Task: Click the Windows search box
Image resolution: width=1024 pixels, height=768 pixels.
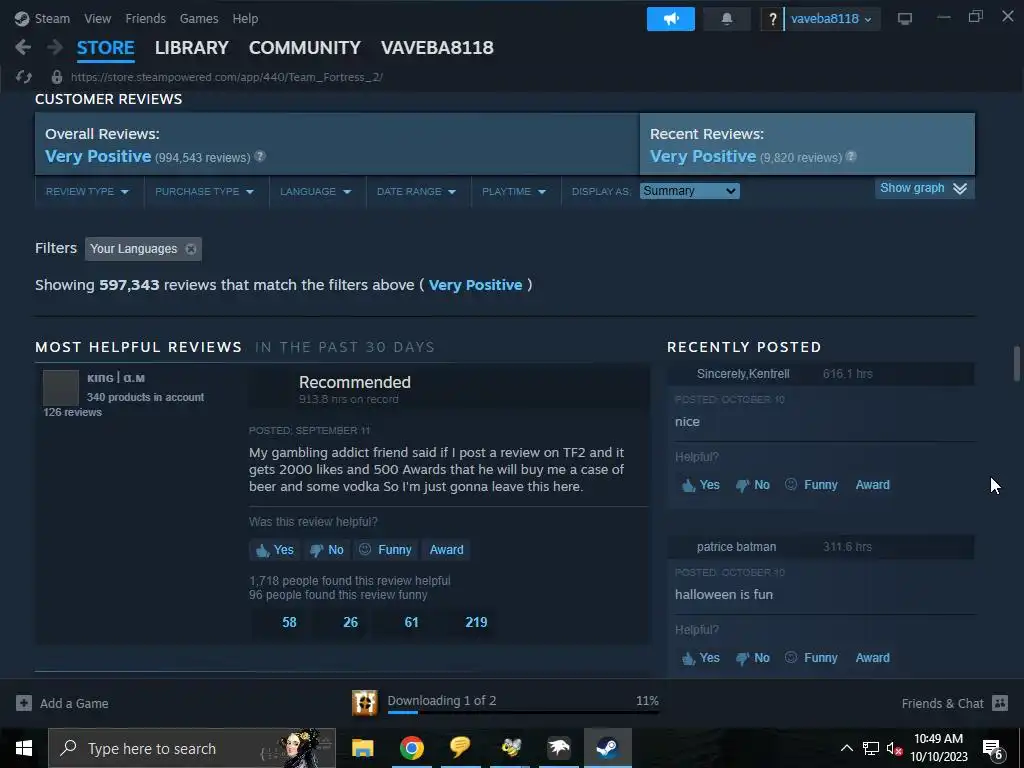Action: [x=192, y=748]
